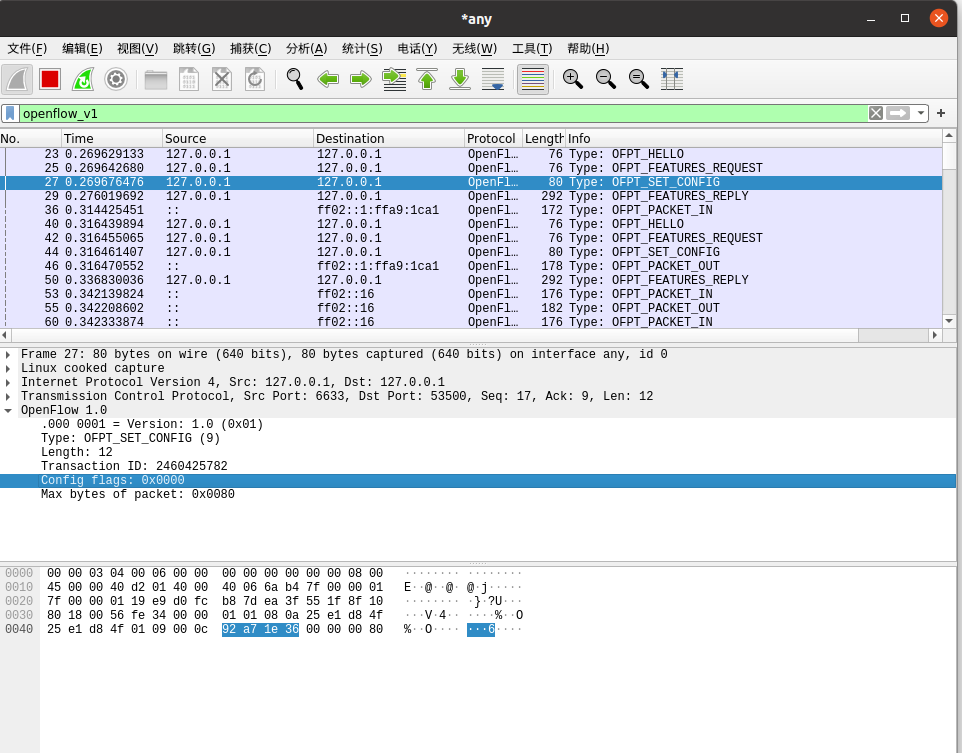Open the 编辑(E) menu
962x753 pixels.
(x=82, y=48)
